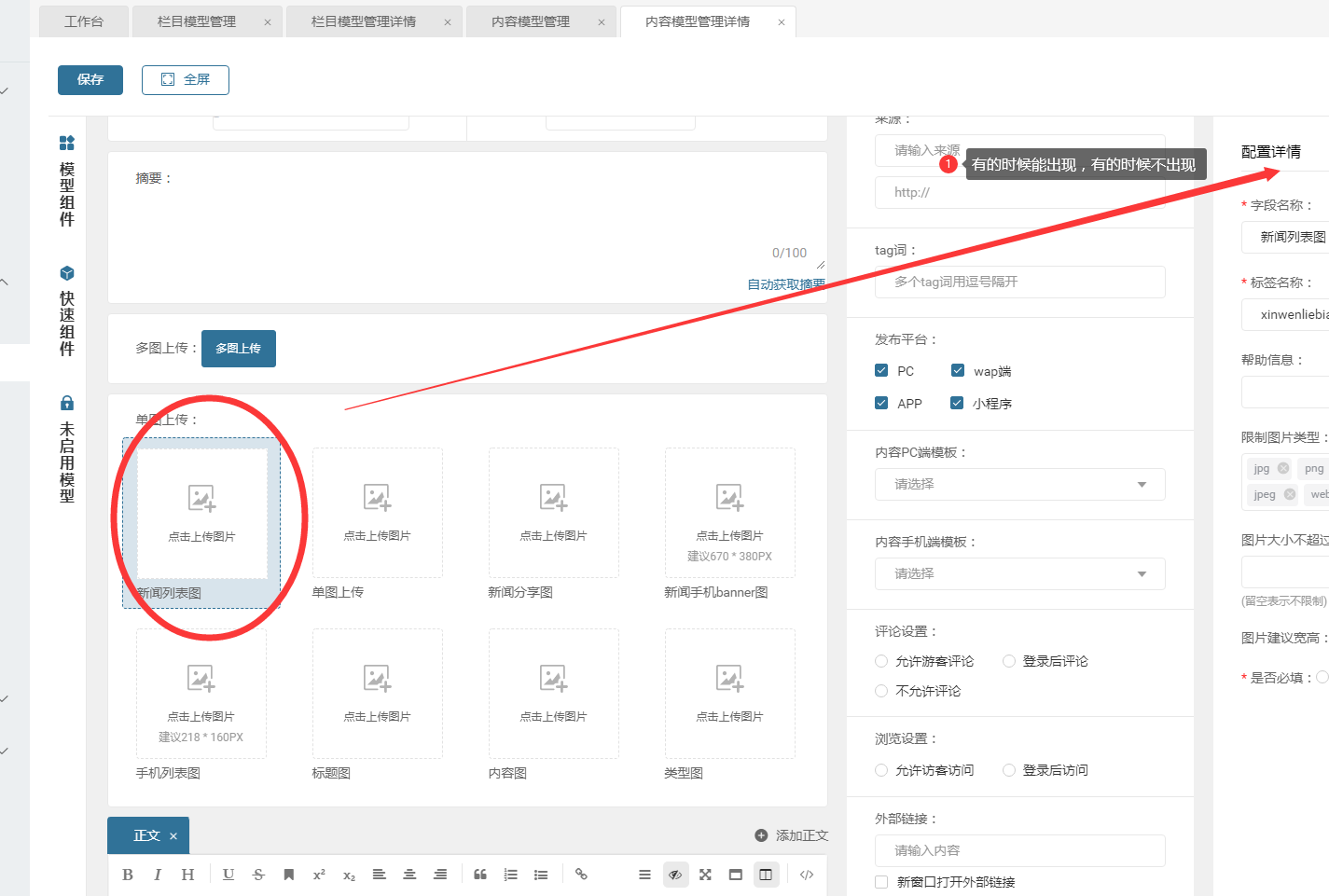
Task: Align text to the right
Action: coord(440,875)
